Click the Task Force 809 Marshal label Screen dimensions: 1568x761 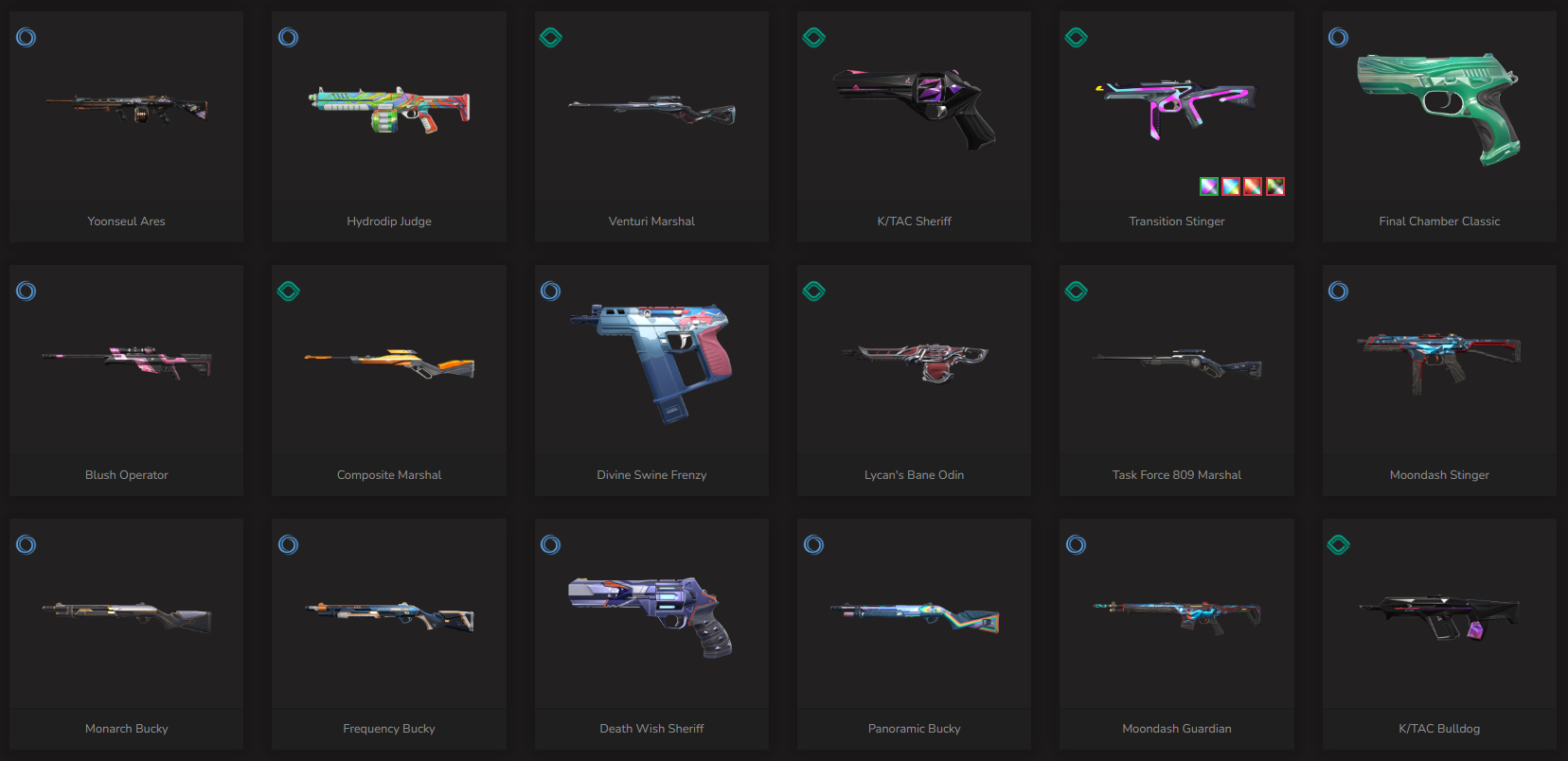[1177, 475]
